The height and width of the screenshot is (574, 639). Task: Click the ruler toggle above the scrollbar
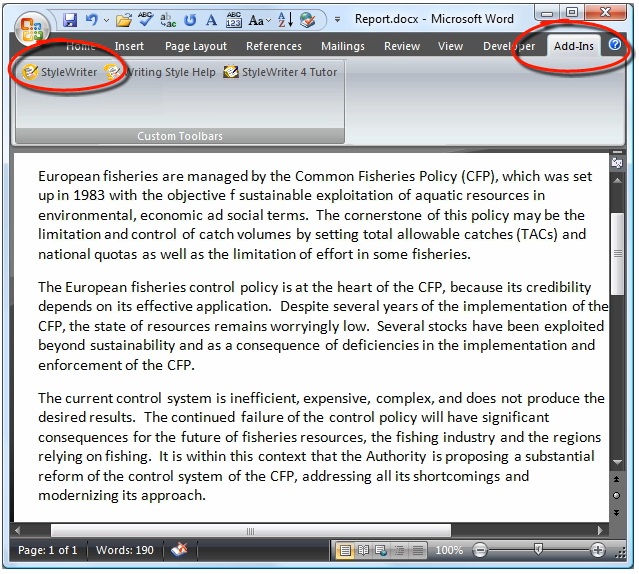click(x=617, y=163)
